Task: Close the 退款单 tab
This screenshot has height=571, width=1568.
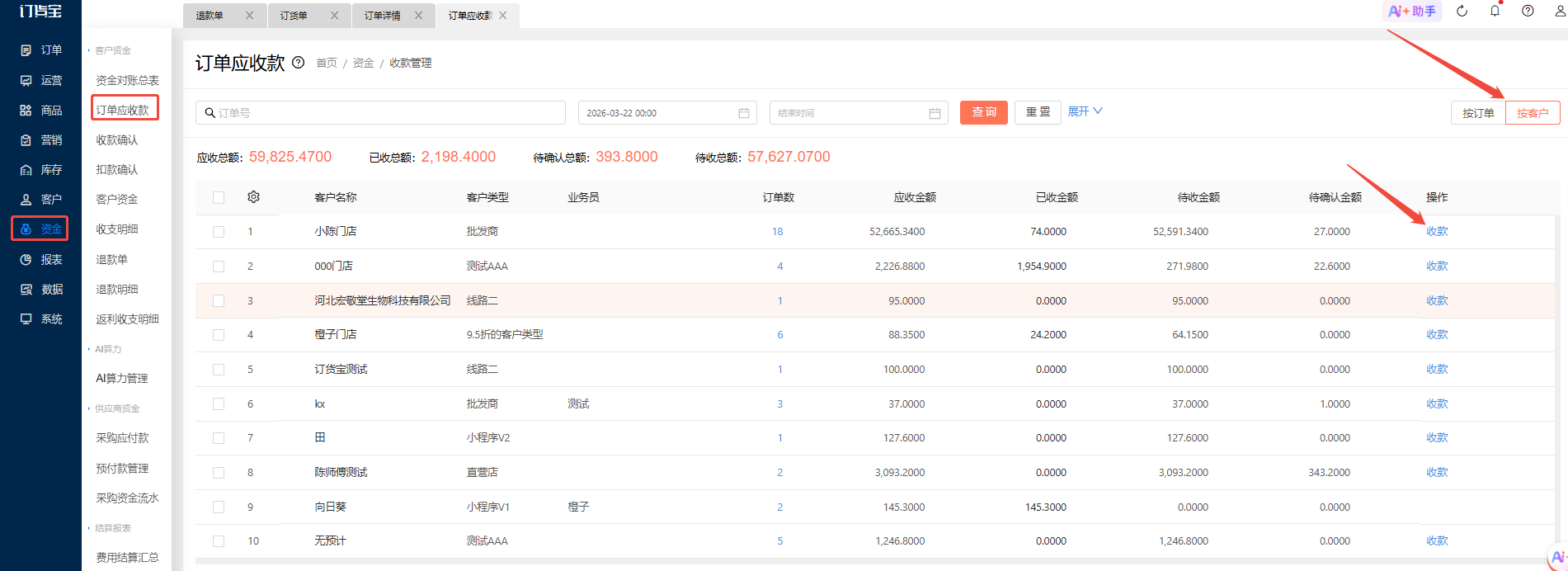Action: click(x=249, y=16)
